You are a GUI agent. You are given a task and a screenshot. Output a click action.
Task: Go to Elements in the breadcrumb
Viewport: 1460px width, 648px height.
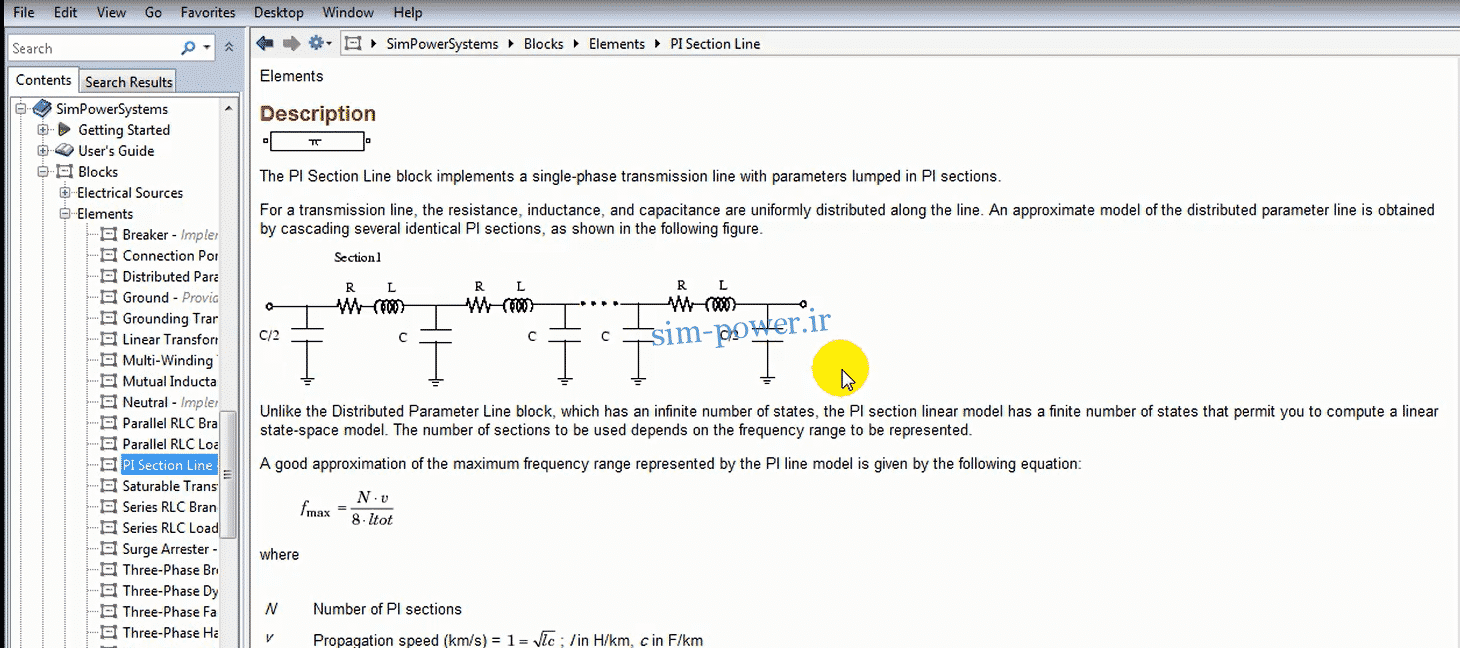tap(617, 44)
